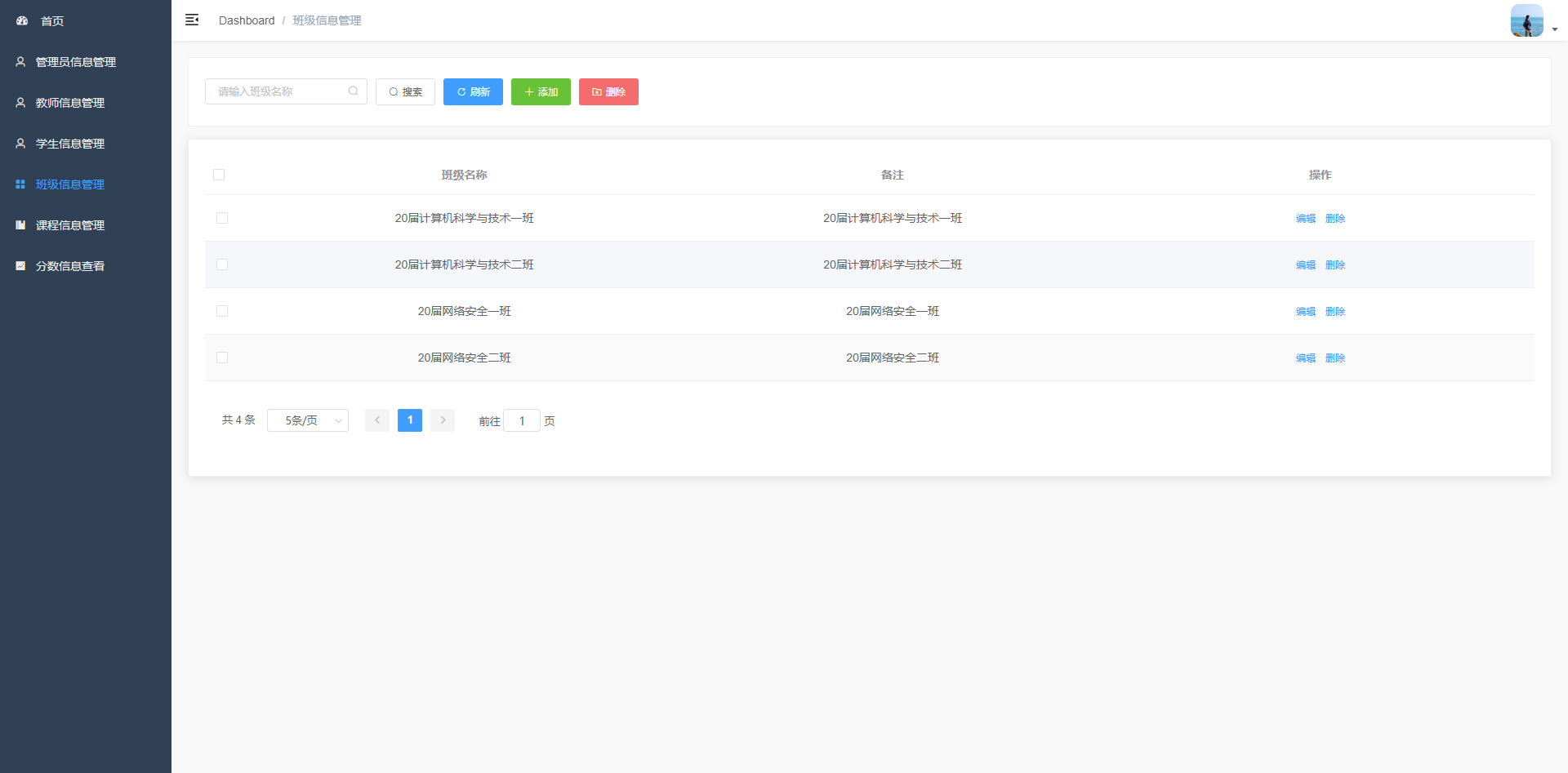Collapse sidebar using hamburger icon
Screen dimensions: 1568x773
tap(192, 20)
